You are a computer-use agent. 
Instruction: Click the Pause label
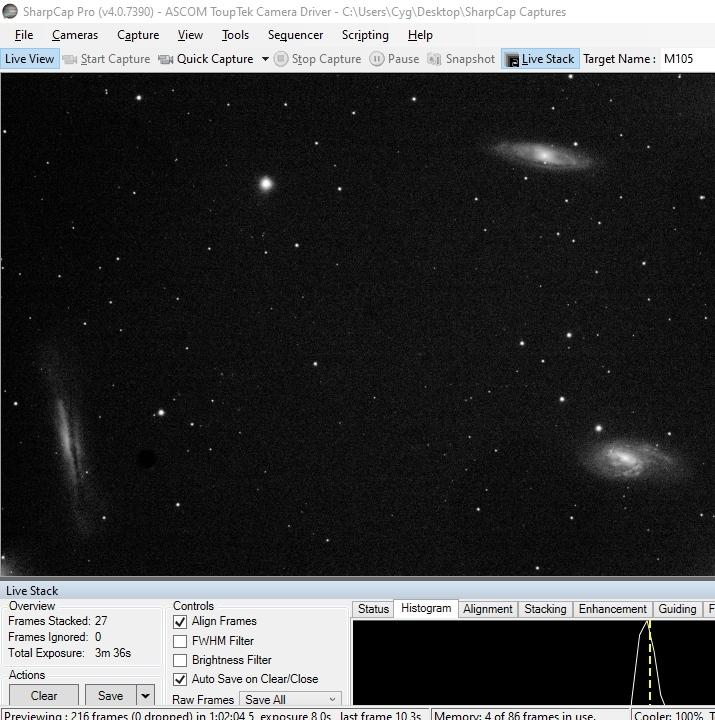(403, 59)
